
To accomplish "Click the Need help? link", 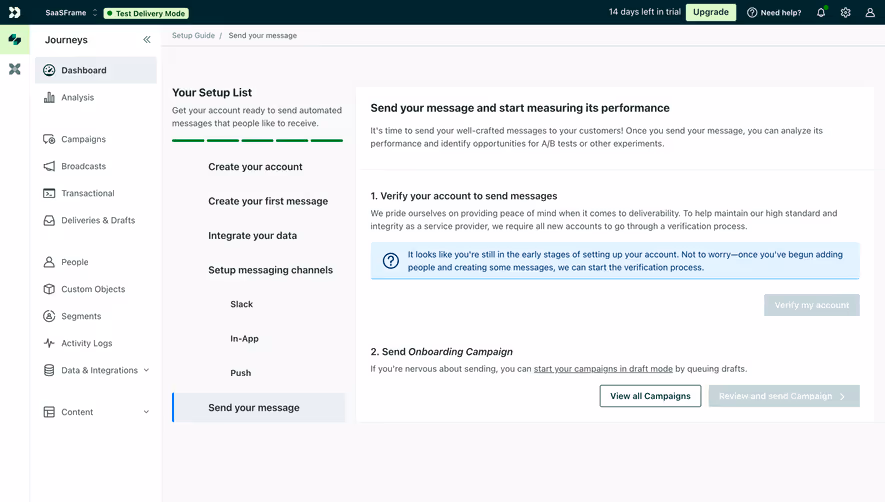I will point(781,12).
